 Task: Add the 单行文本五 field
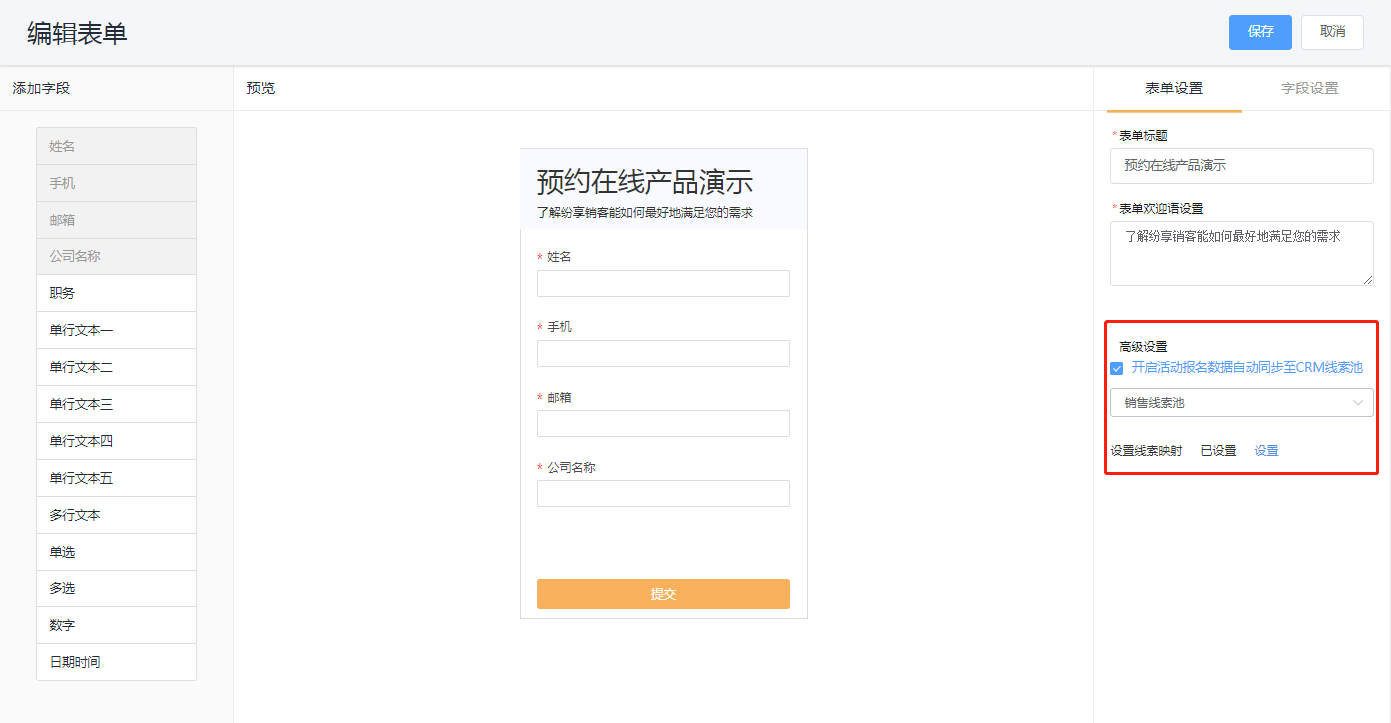pyautogui.click(x=116, y=478)
